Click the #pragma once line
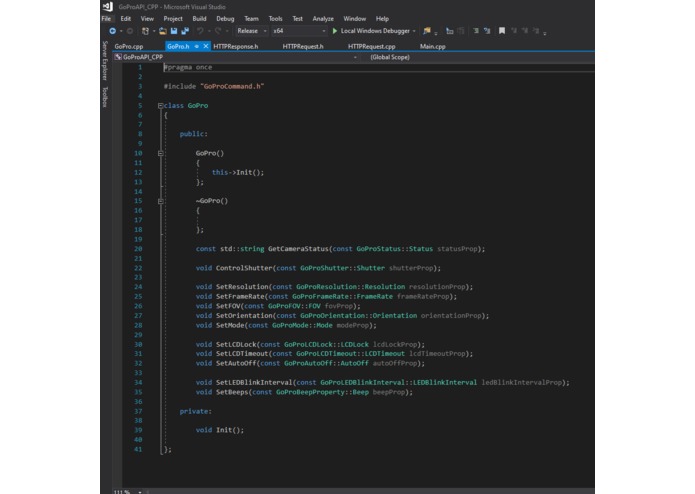Viewport: 695px width, 494px height. pos(188,67)
